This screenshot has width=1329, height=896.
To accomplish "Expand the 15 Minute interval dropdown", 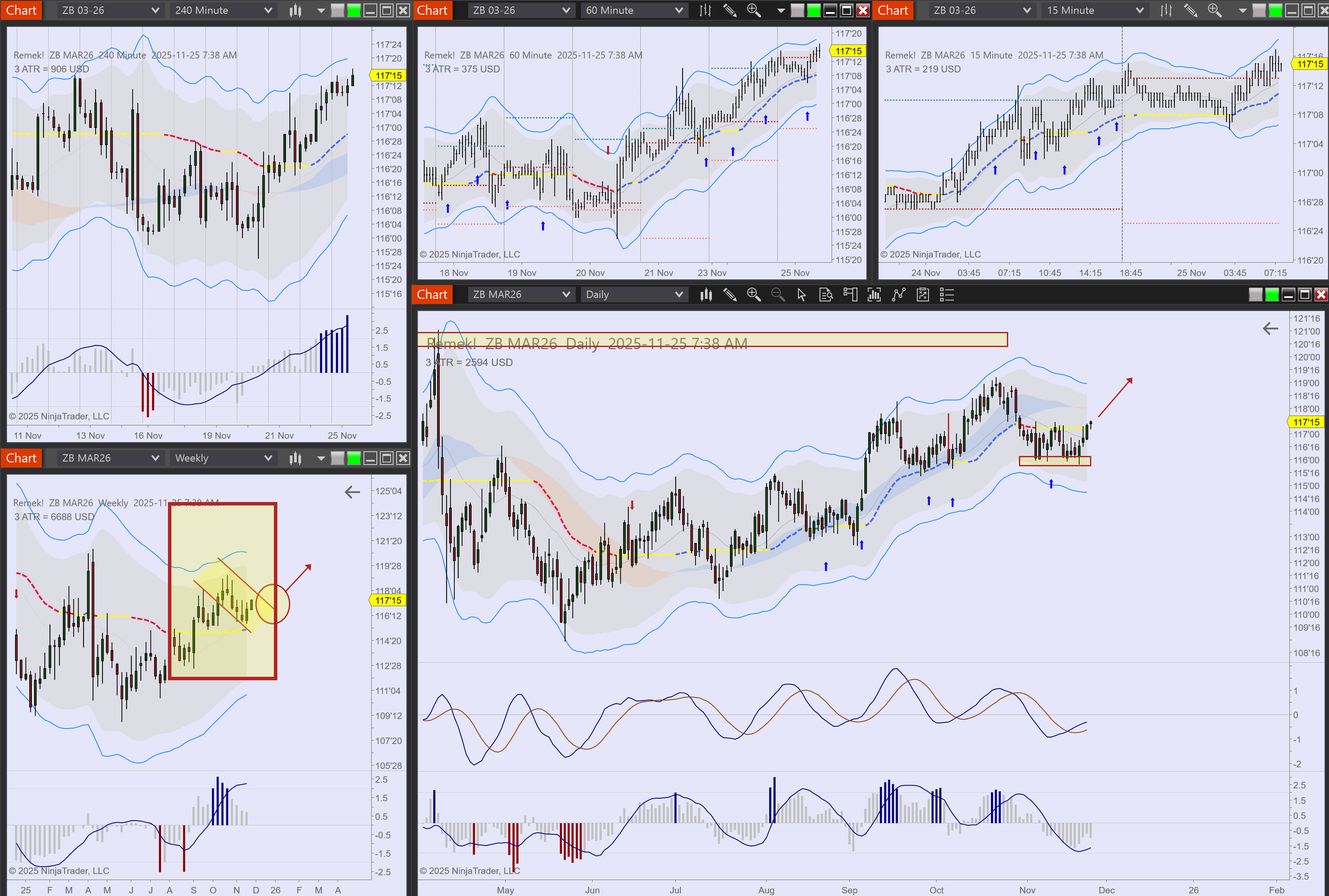I will point(1095,10).
